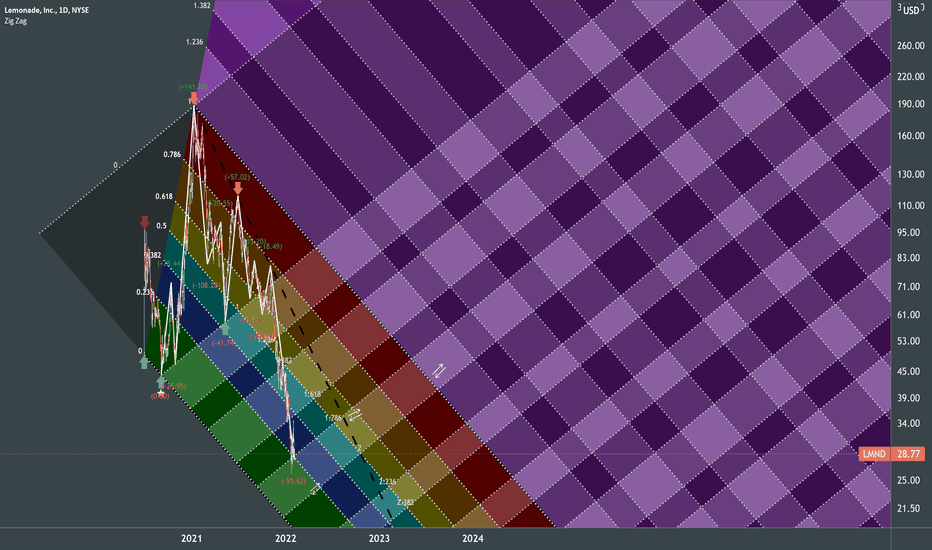The width and height of the screenshot is (932, 550).
Task: Click the 130.00 price axis label
Action: [911, 174]
